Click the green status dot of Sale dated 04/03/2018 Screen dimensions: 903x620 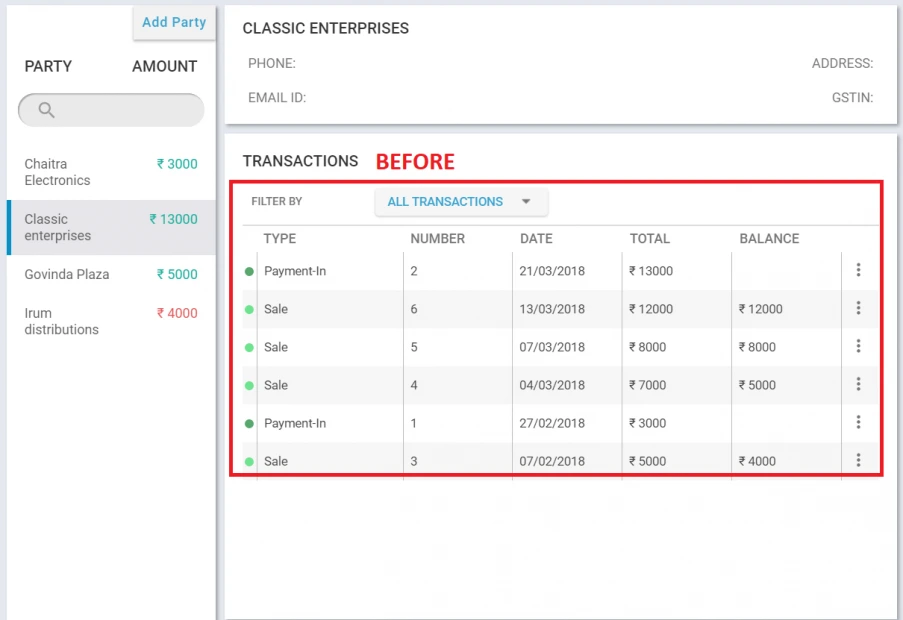coord(249,385)
